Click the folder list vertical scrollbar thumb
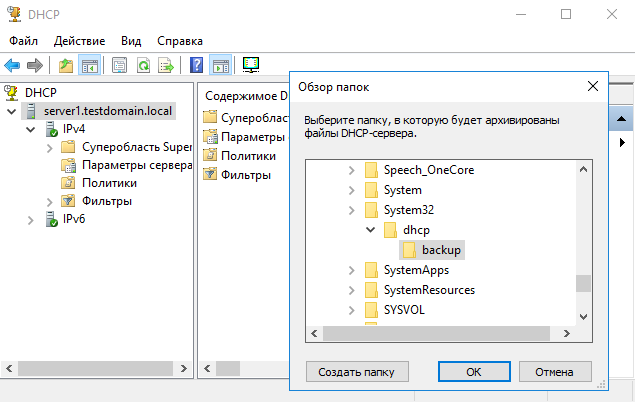The image size is (635, 402). pyautogui.click(x=582, y=283)
